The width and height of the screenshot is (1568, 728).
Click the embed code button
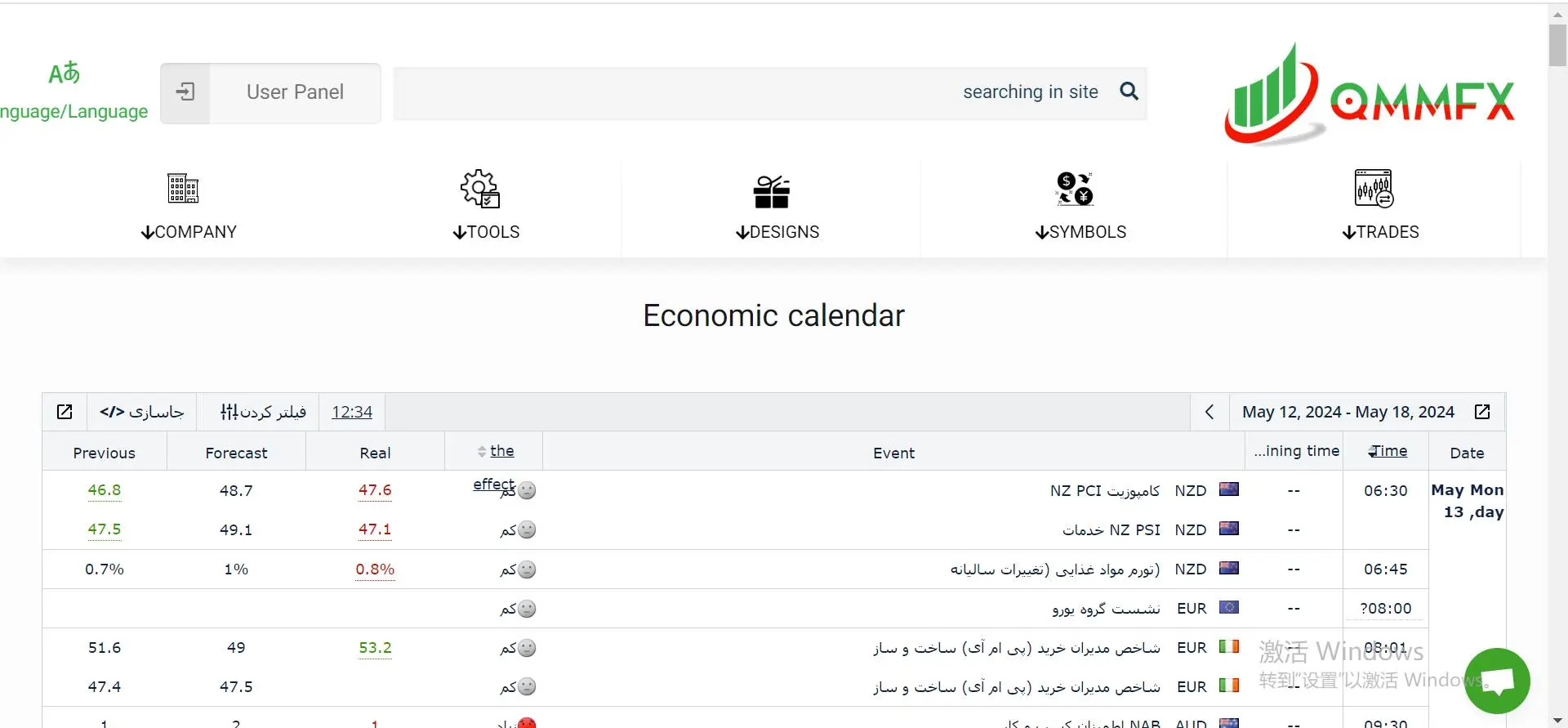click(x=142, y=412)
